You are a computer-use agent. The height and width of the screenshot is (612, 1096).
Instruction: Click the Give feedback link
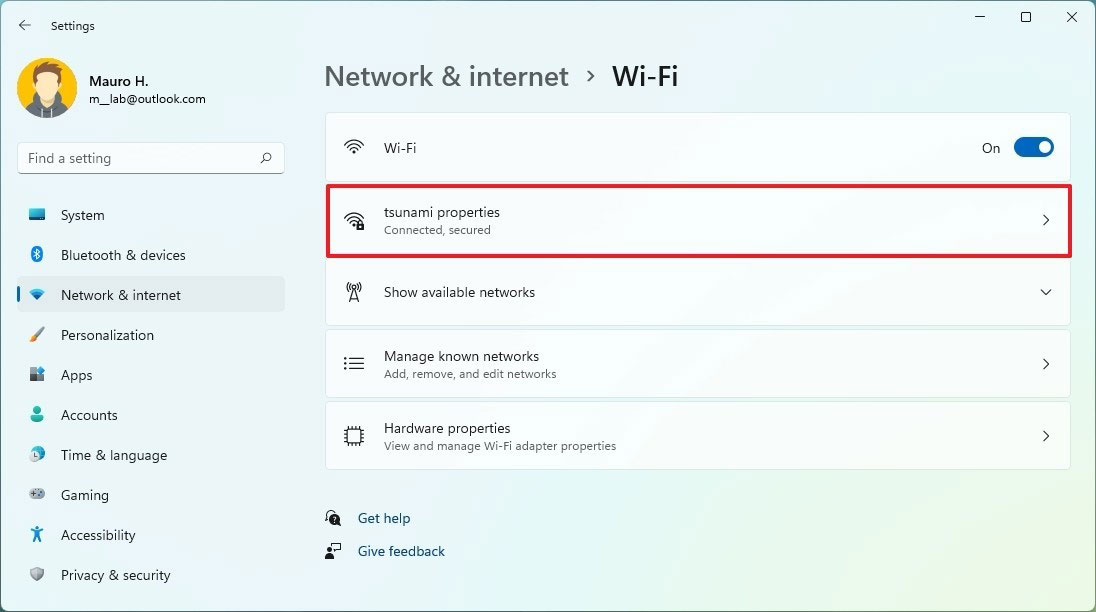pyautogui.click(x=401, y=551)
